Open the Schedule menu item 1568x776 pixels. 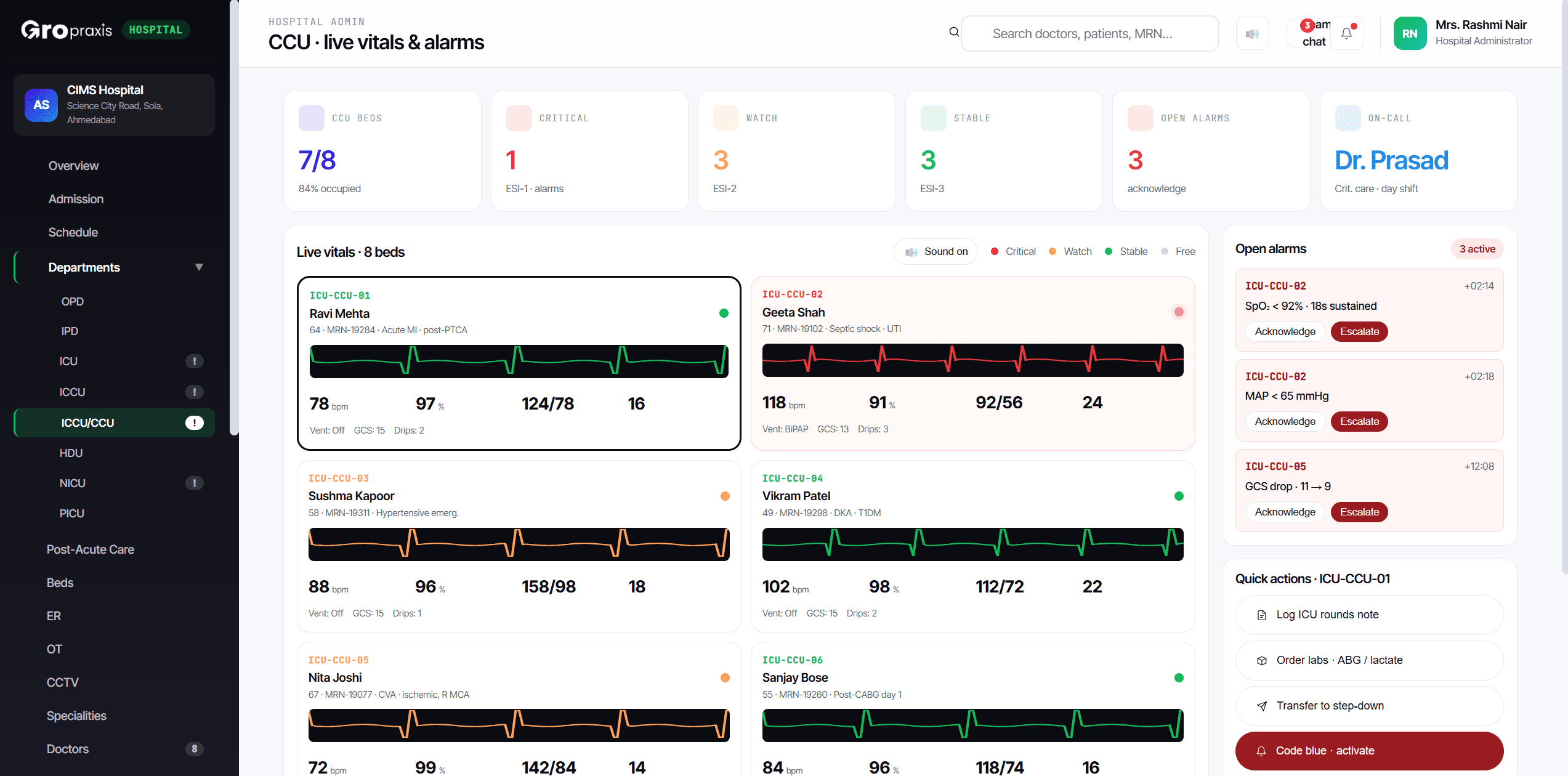[x=115, y=232]
